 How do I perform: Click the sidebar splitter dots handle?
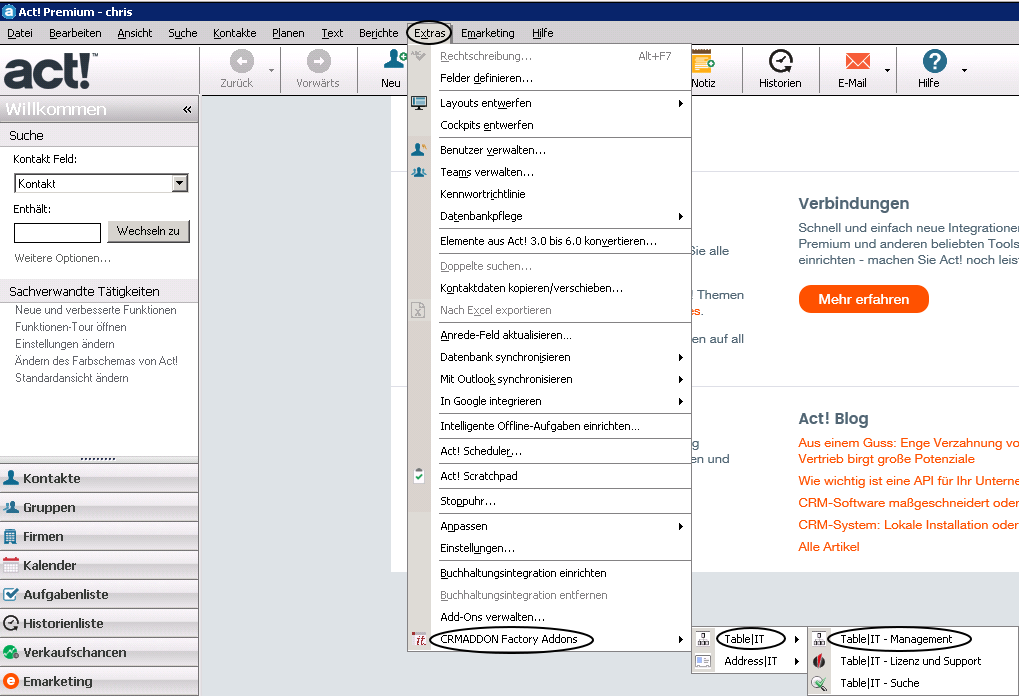pyautogui.click(x=98, y=459)
